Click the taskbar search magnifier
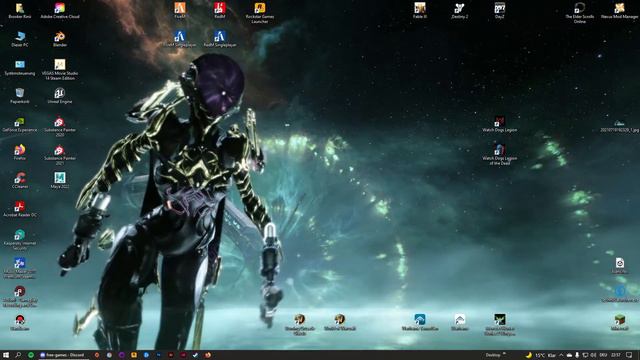This screenshot has width=640, height=360. [x=18, y=355]
